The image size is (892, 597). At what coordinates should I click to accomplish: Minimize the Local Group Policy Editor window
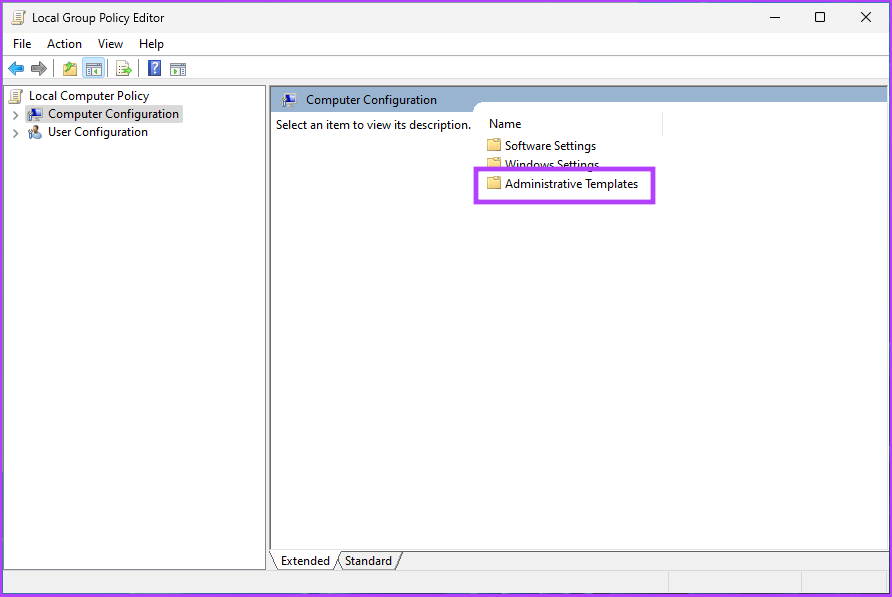point(775,18)
